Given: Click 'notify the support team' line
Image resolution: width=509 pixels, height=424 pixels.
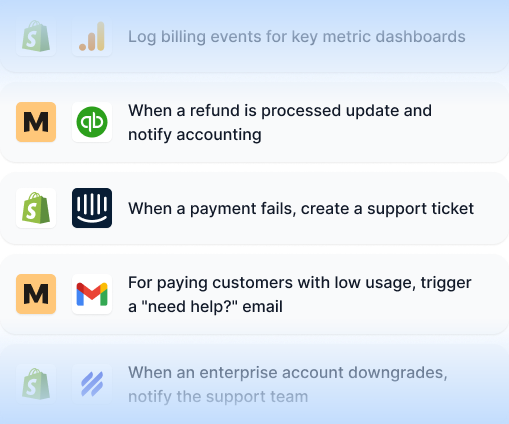Looking at the screenshot, I should (218, 397).
